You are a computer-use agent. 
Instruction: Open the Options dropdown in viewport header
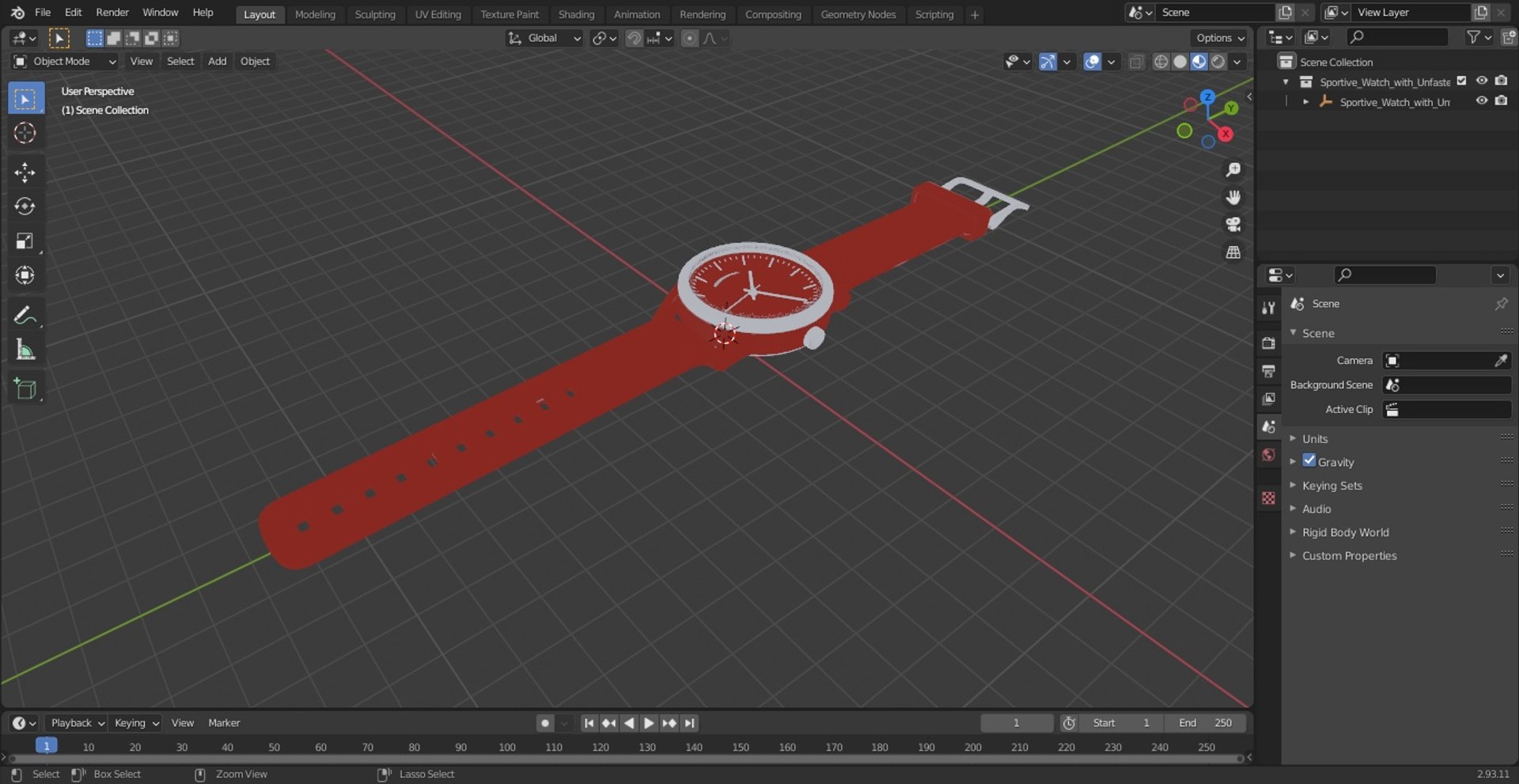(x=1219, y=38)
